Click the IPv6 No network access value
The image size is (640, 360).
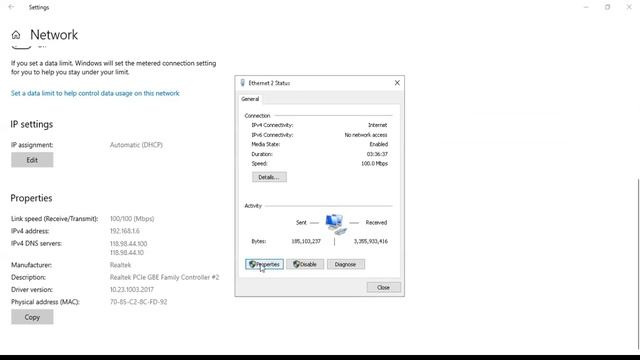pyautogui.click(x=366, y=135)
